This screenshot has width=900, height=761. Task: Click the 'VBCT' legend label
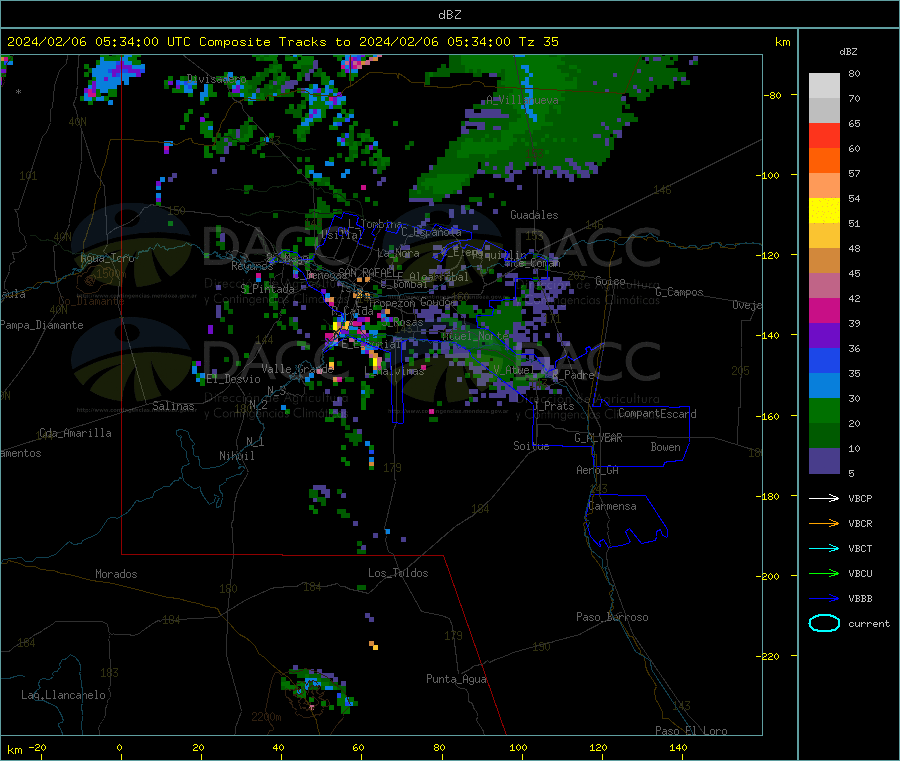[x=860, y=548]
